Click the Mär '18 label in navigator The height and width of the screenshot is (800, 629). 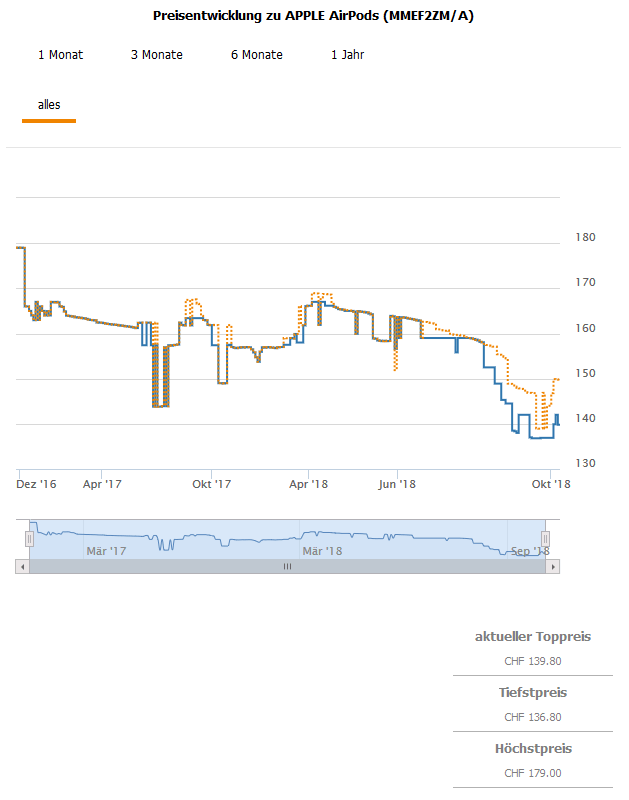(322, 551)
